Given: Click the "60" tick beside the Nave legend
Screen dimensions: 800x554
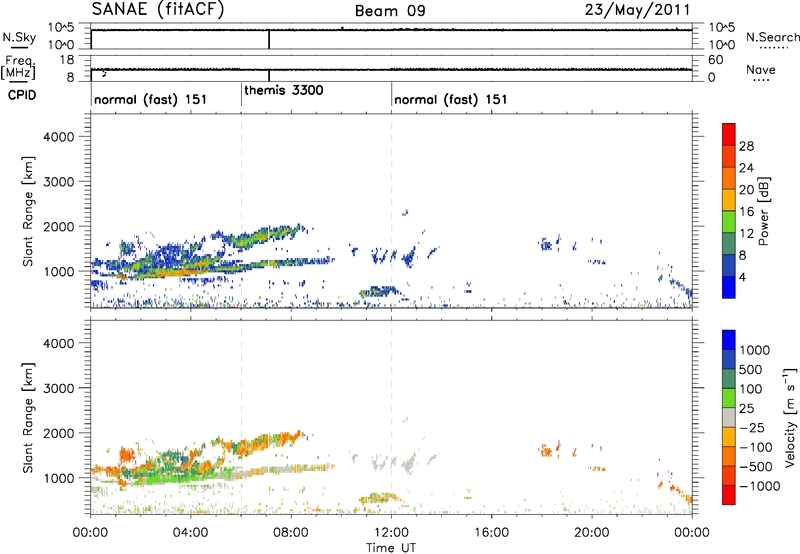Looking at the screenshot, I should click(715, 60).
